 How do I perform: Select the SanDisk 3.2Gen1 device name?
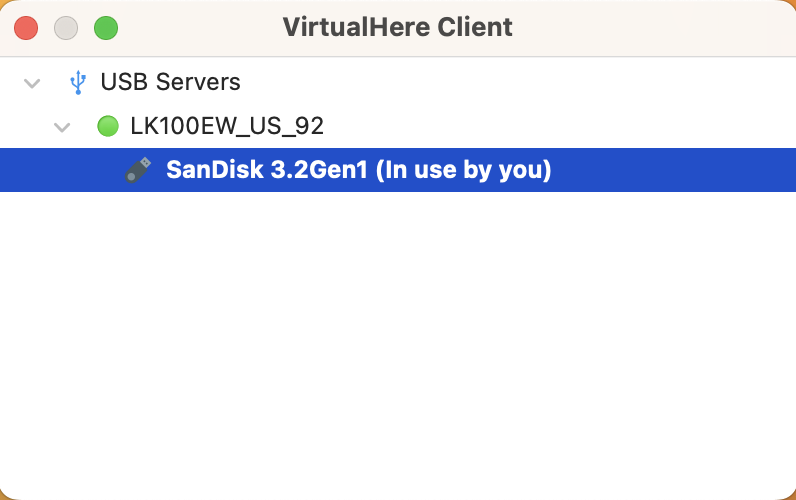click(268, 170)
